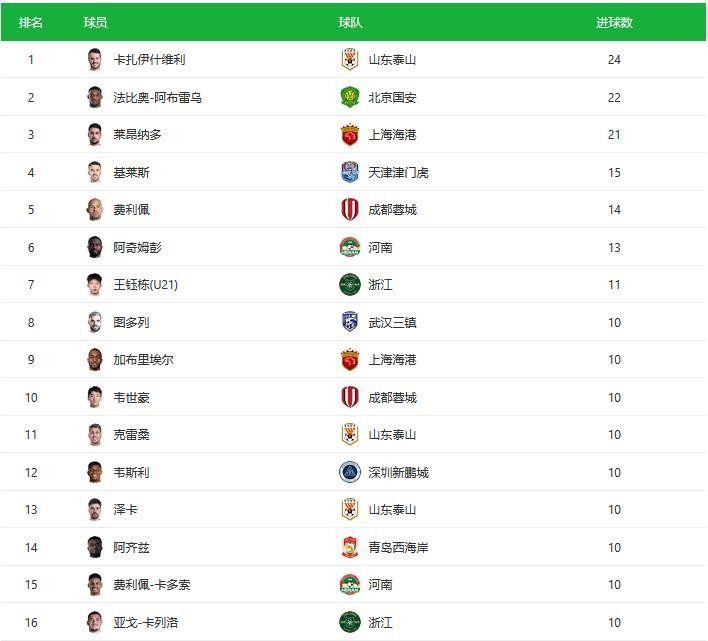Click 法比奥-阿布雷乌 player photo
708x641 pixels.
click(x=95, y=97)
